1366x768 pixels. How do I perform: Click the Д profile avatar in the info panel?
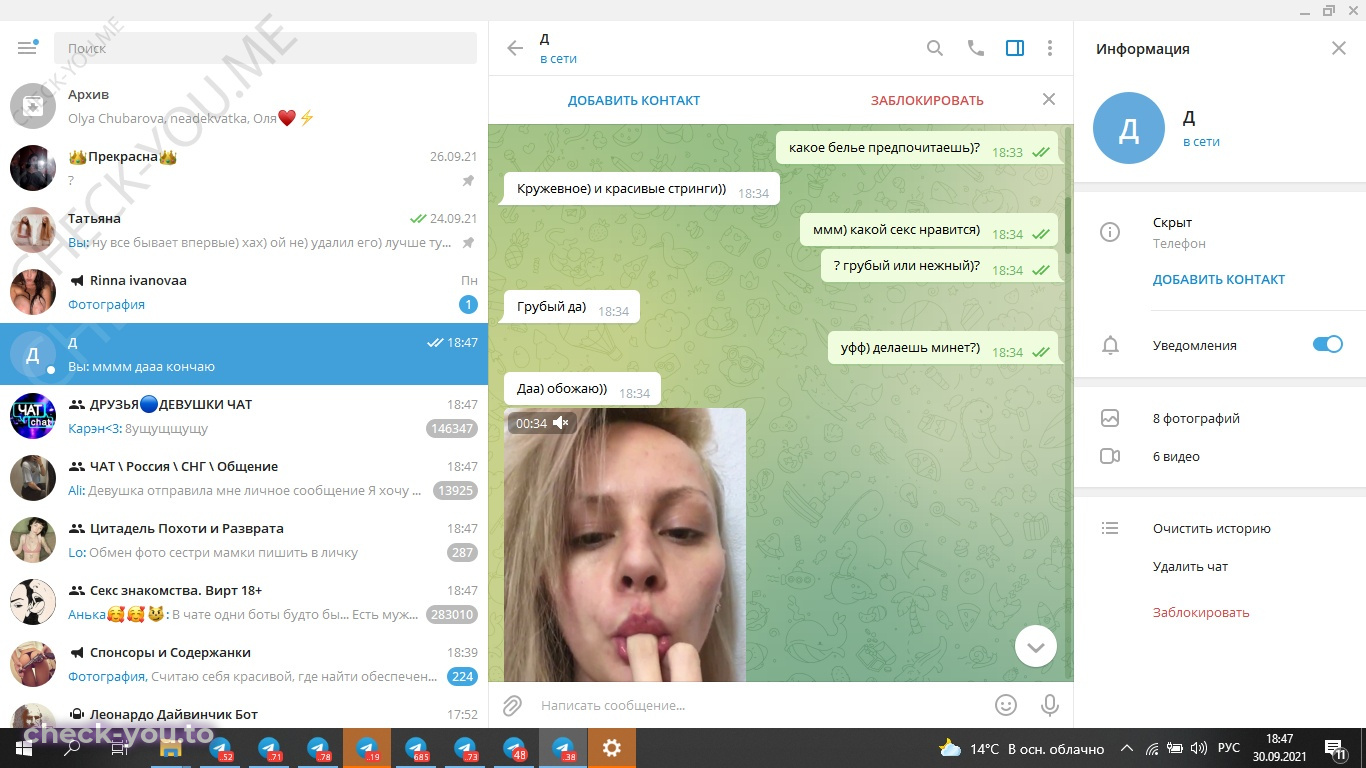coord(1129,128)
